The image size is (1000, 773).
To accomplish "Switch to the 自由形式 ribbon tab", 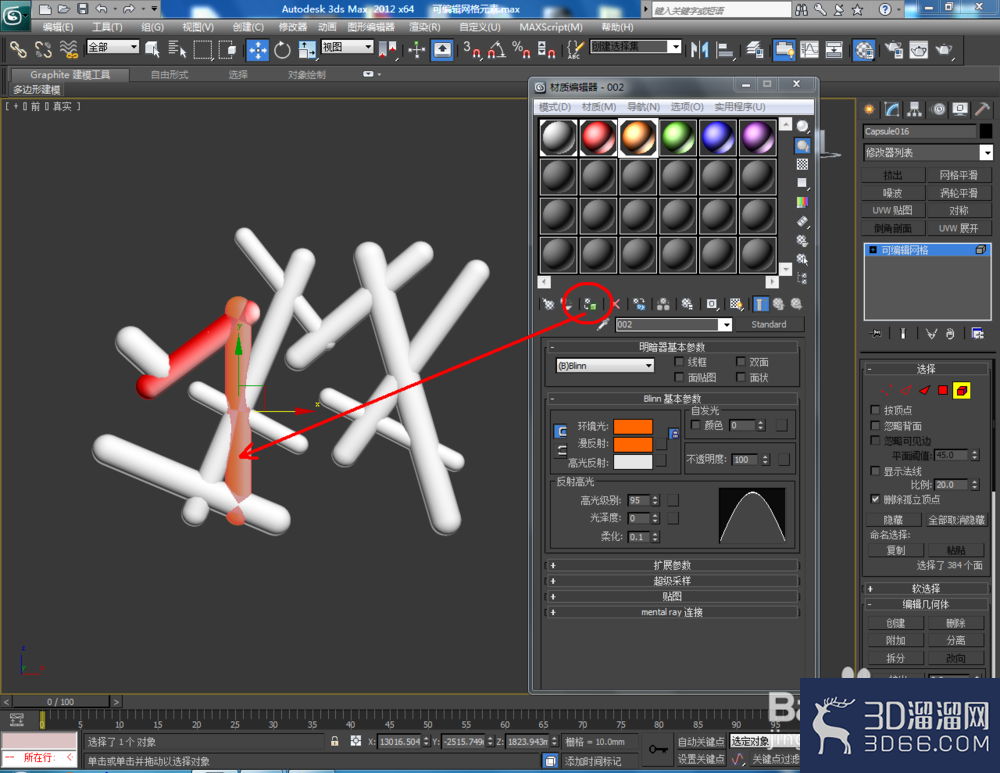I will pos(169,75).
